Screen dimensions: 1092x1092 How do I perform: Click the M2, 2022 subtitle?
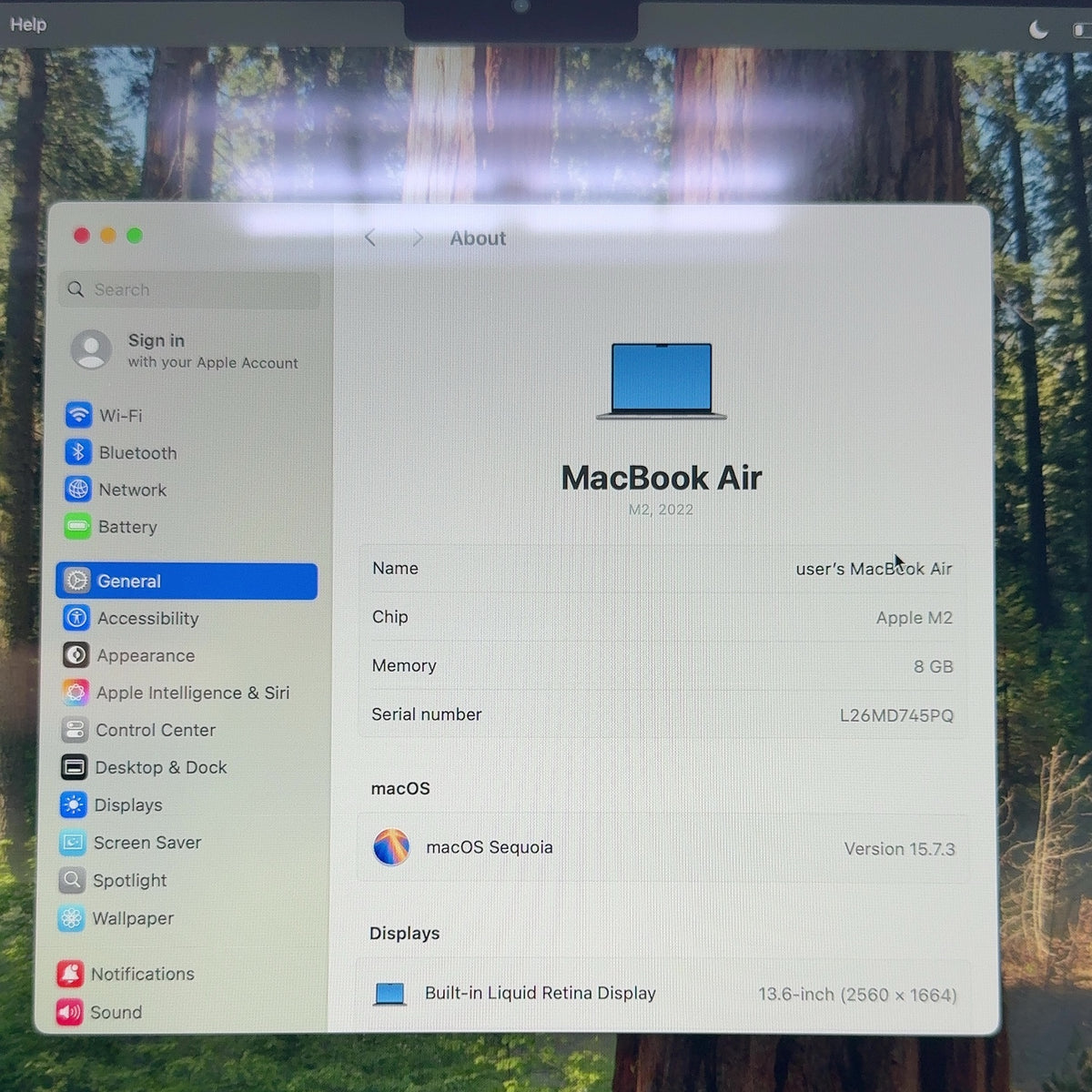coord(661,510)
